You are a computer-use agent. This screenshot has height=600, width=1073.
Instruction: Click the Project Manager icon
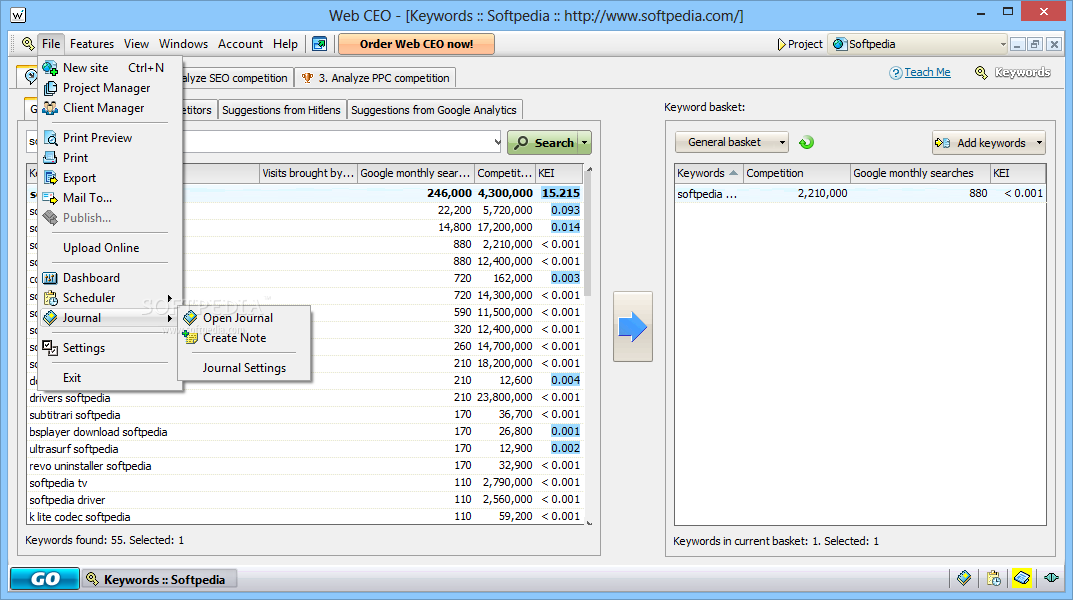pos(50,88)
